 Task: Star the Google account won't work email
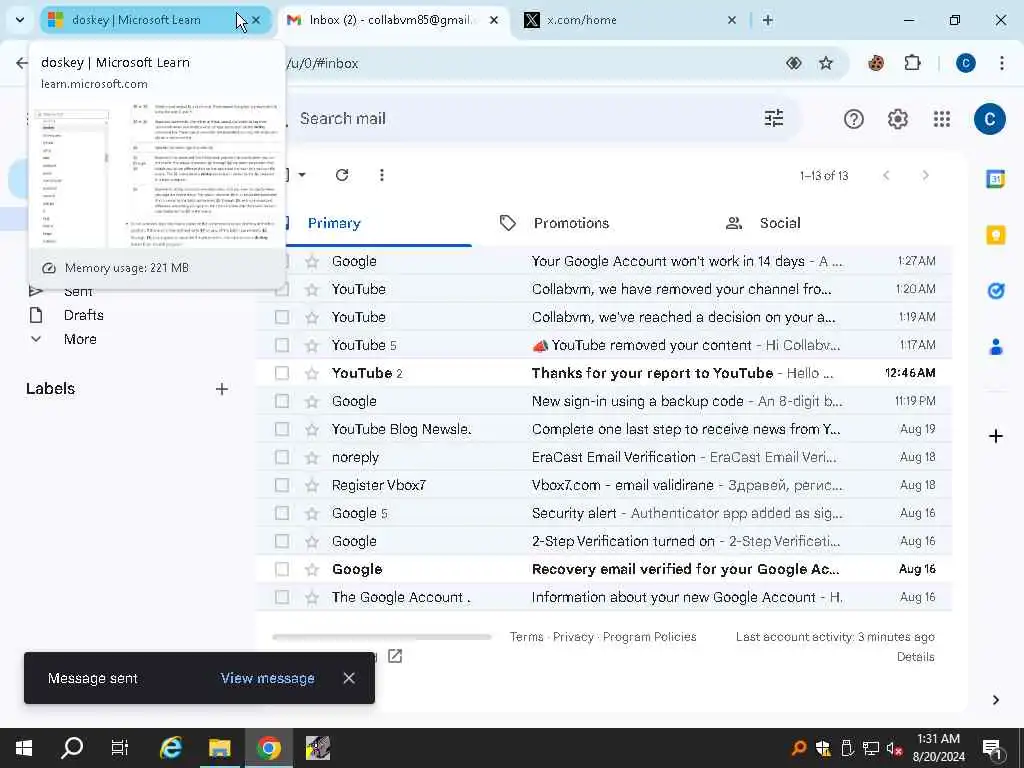pos(312,262)
